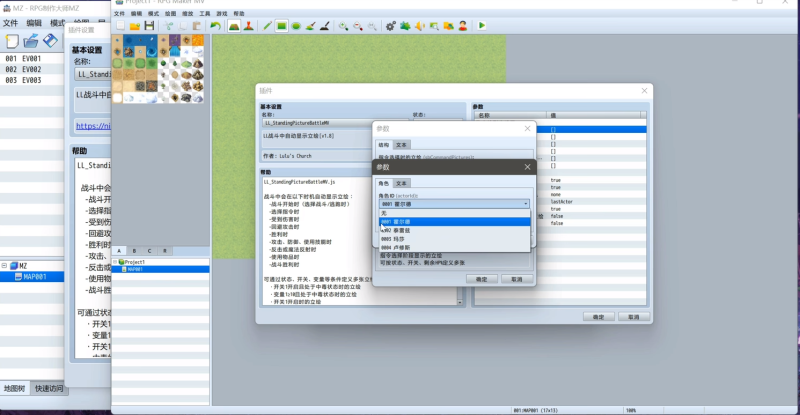Switch to 文本 tab in back 参数 dialog
Image resolution: width=800 pixels, height=415 pixels.
(402, 145)
